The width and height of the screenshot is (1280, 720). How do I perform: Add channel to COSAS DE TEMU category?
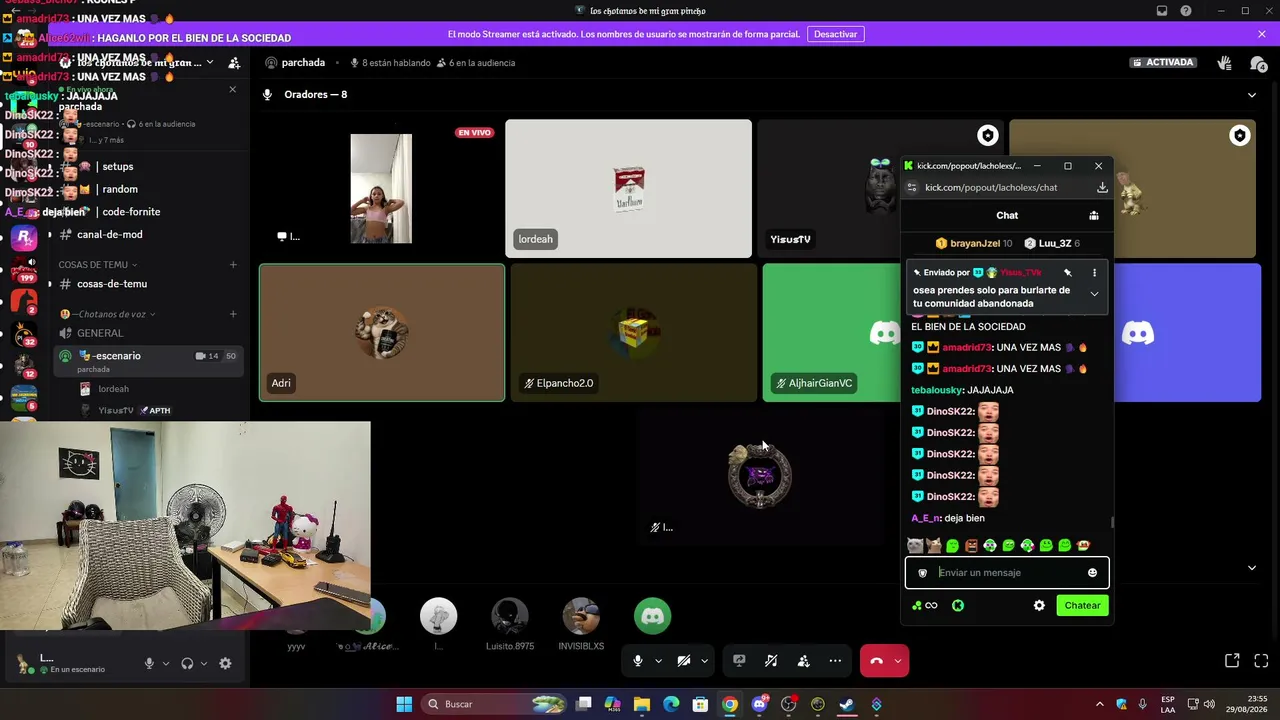coord(233,265)
